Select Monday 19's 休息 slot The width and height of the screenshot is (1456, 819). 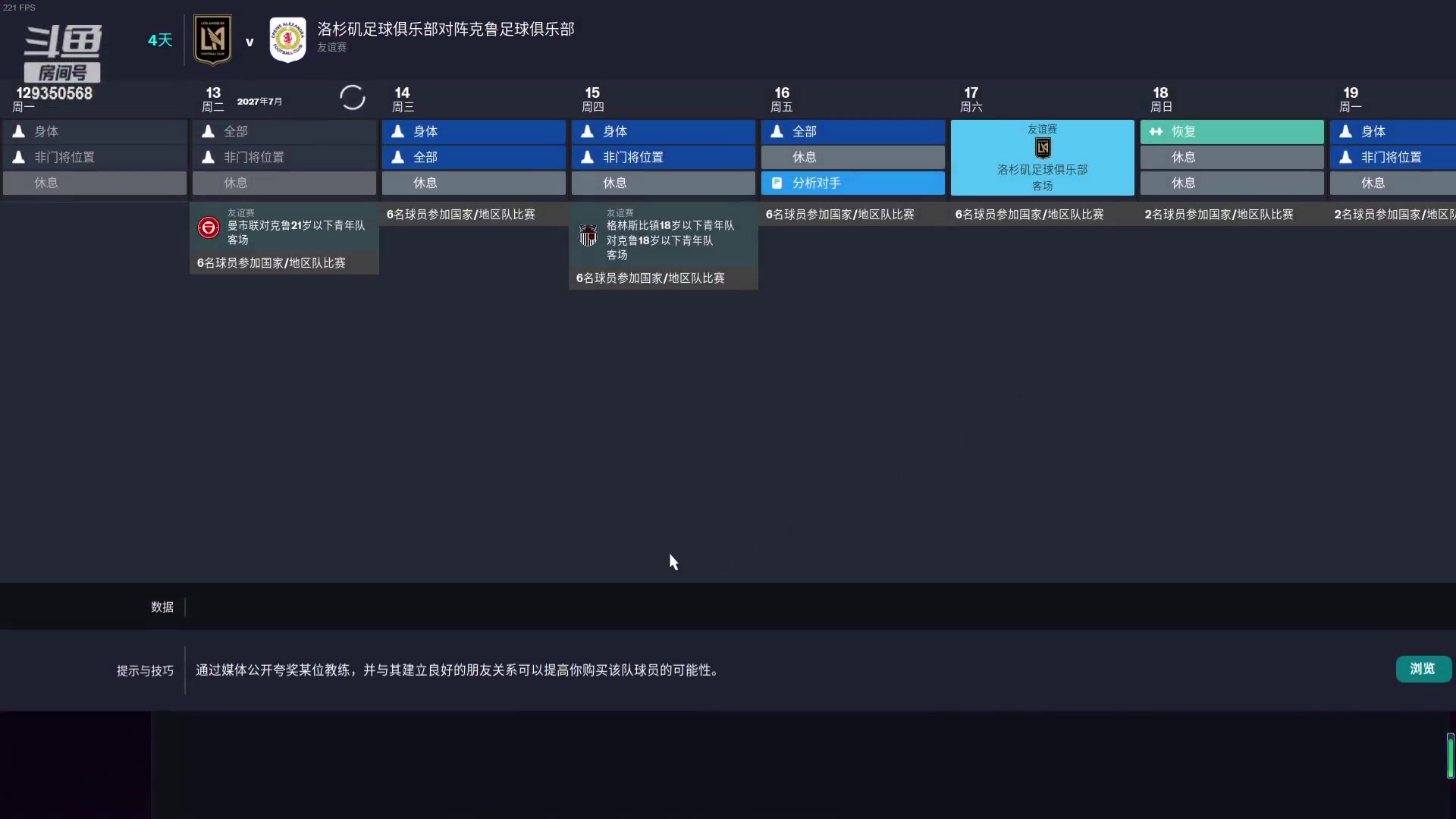click(x=1393, y=183)
